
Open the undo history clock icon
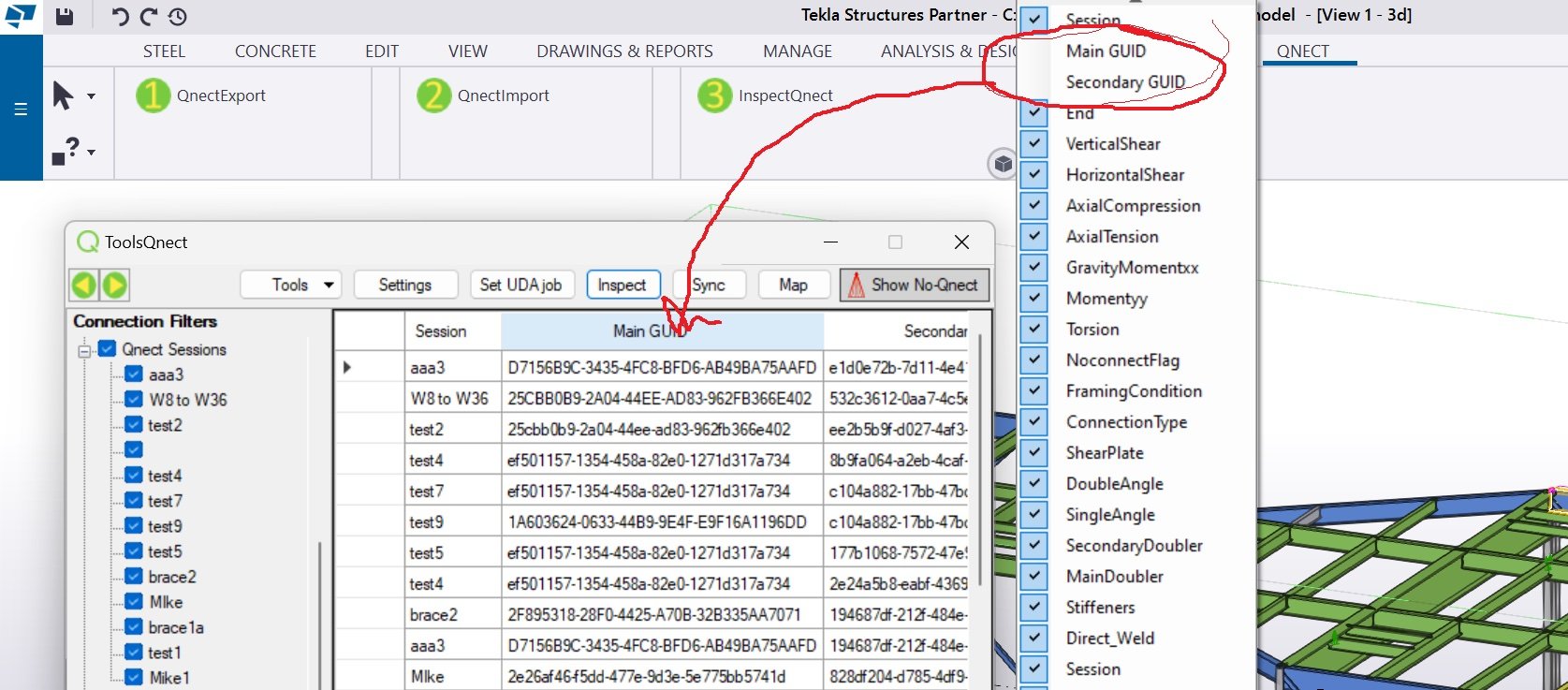pyautogui.click(x=178, y=16)
